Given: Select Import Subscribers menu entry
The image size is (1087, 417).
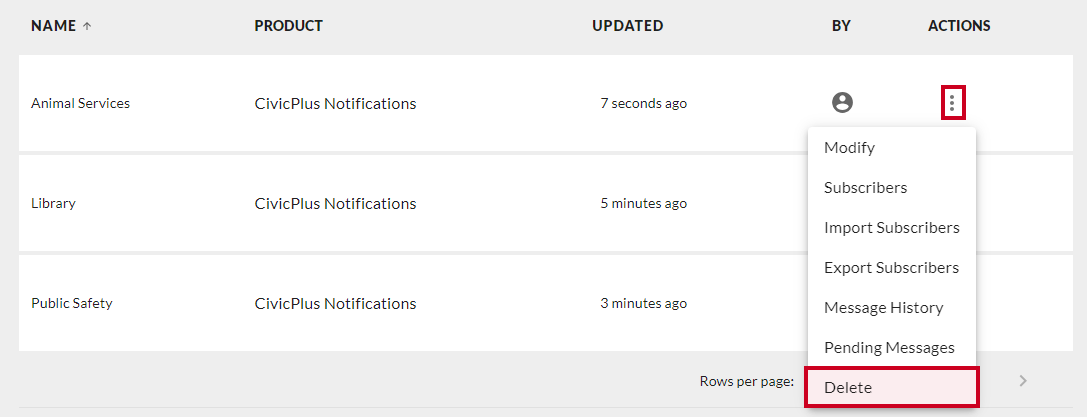Looking at the screenshot, I should point(892,228).
